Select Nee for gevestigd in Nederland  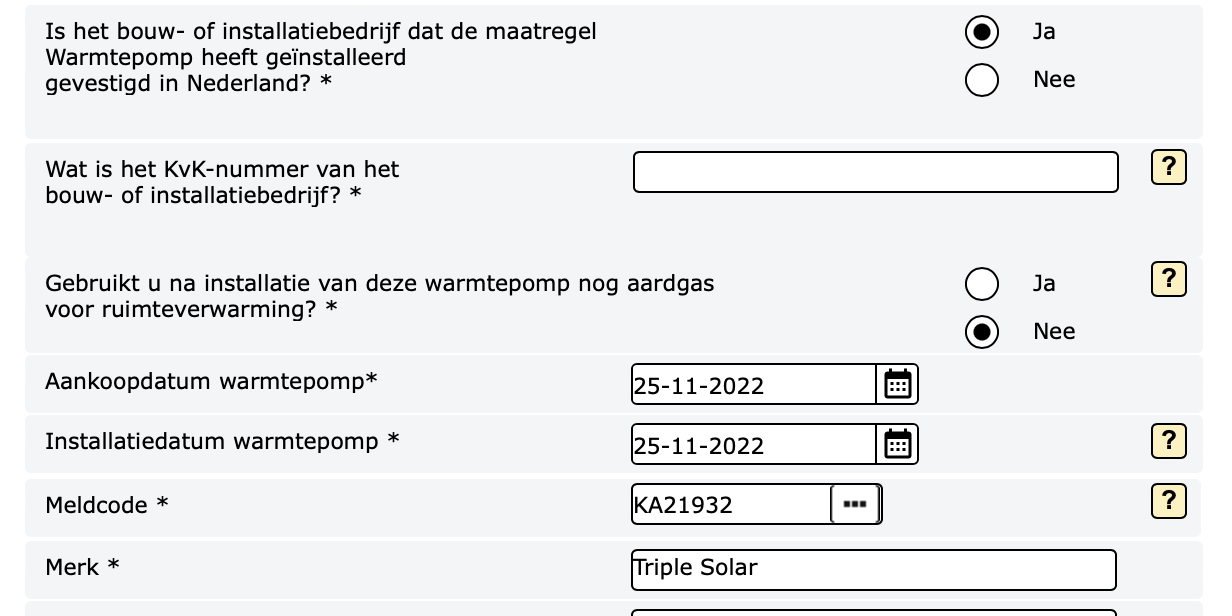[982, 80]
